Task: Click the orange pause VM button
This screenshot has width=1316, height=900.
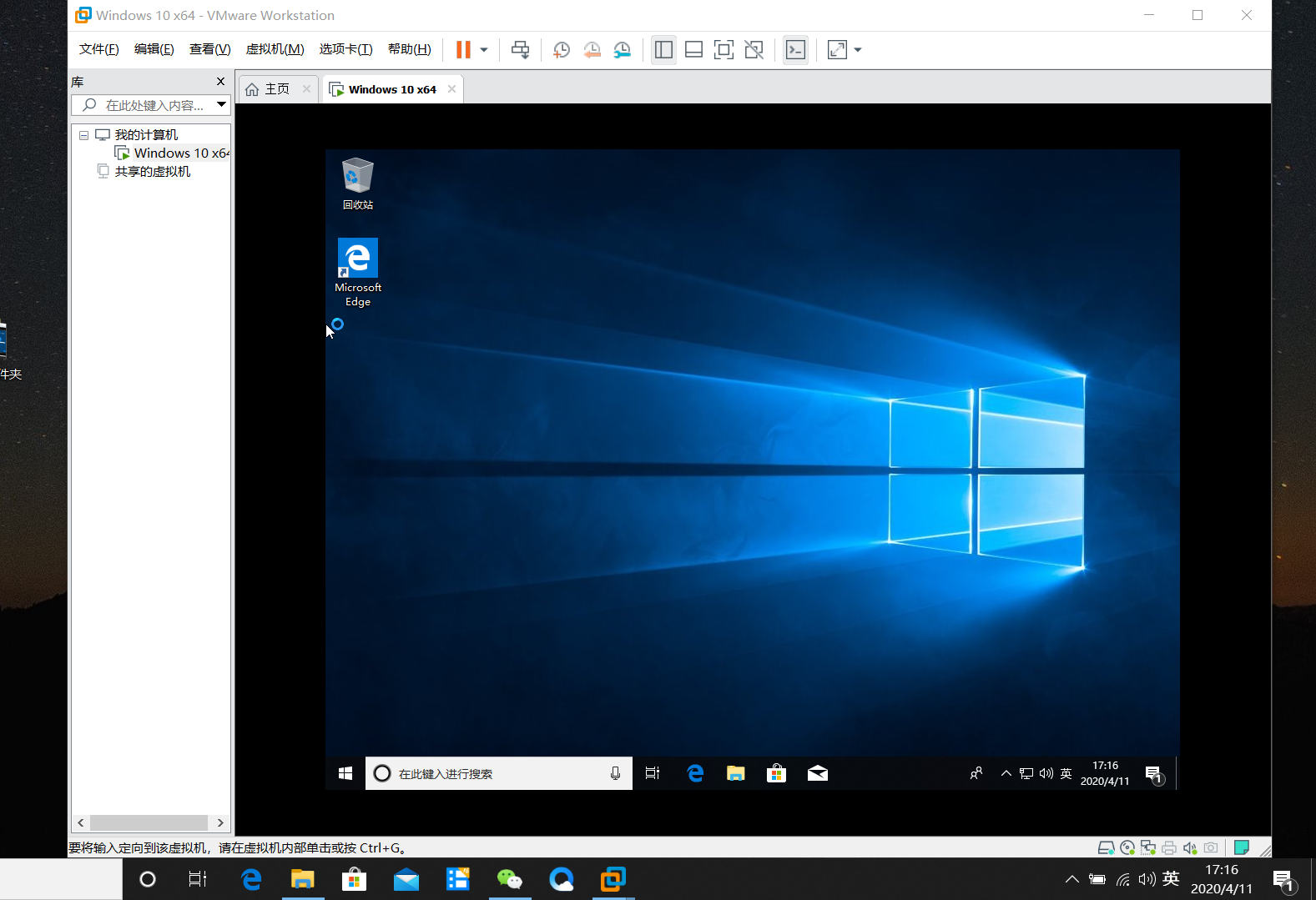Action: tap(463, 49)
